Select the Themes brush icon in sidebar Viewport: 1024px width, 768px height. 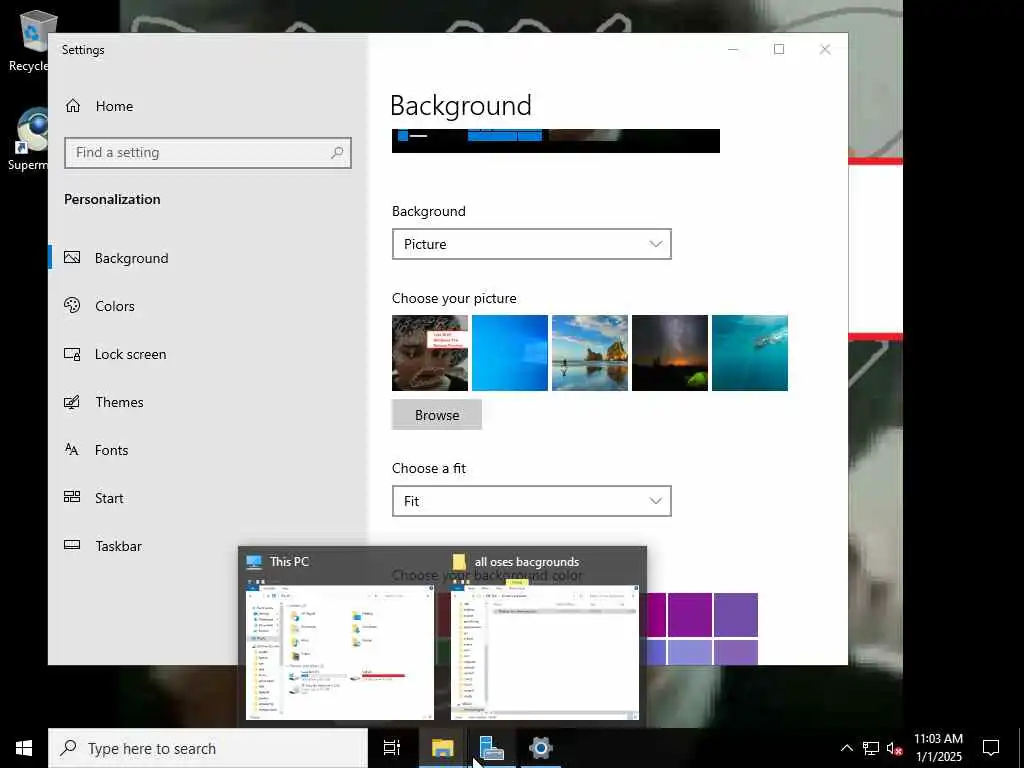(72, 402)
